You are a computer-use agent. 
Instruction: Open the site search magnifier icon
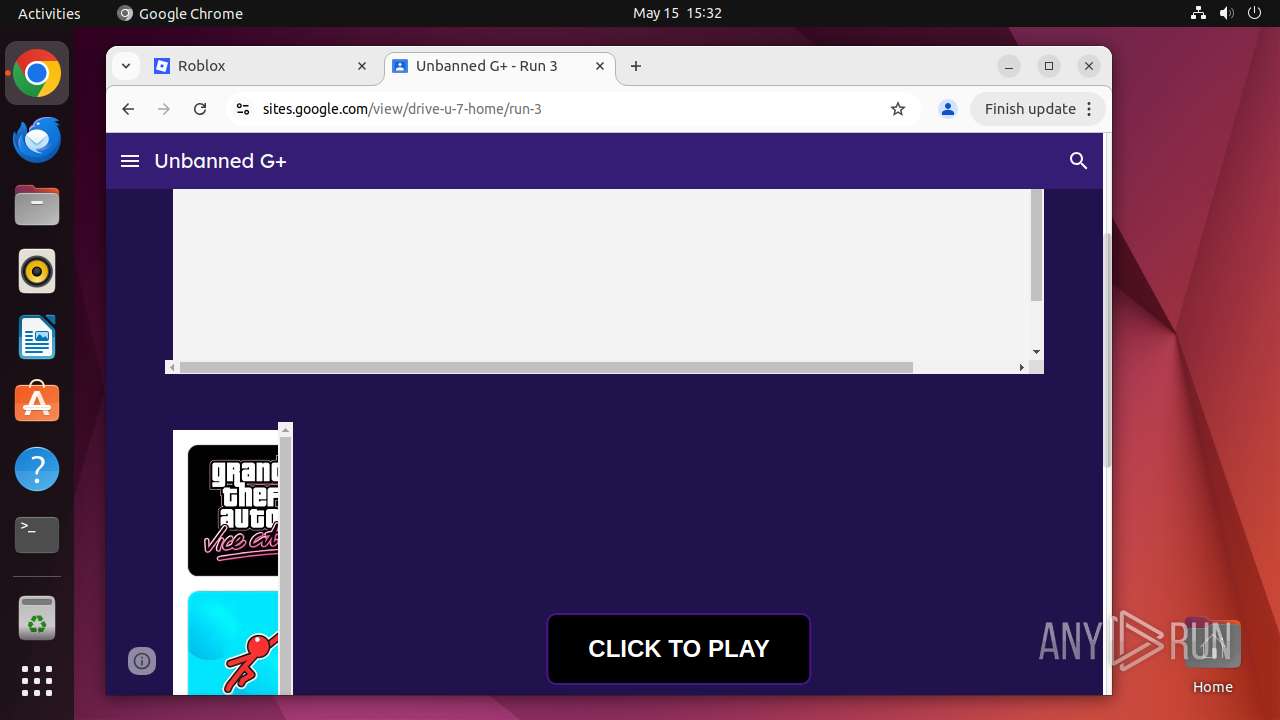tap(1078, 161)
